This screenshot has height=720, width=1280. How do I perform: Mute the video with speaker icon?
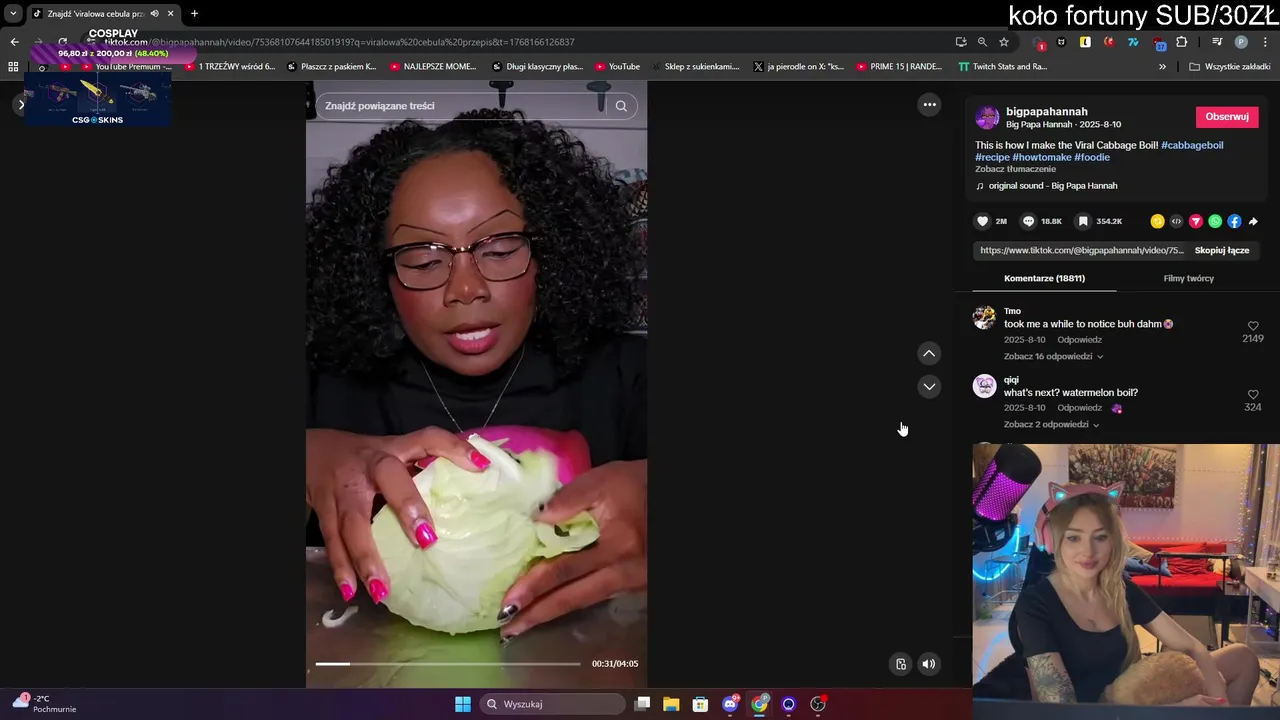[929, 664]
